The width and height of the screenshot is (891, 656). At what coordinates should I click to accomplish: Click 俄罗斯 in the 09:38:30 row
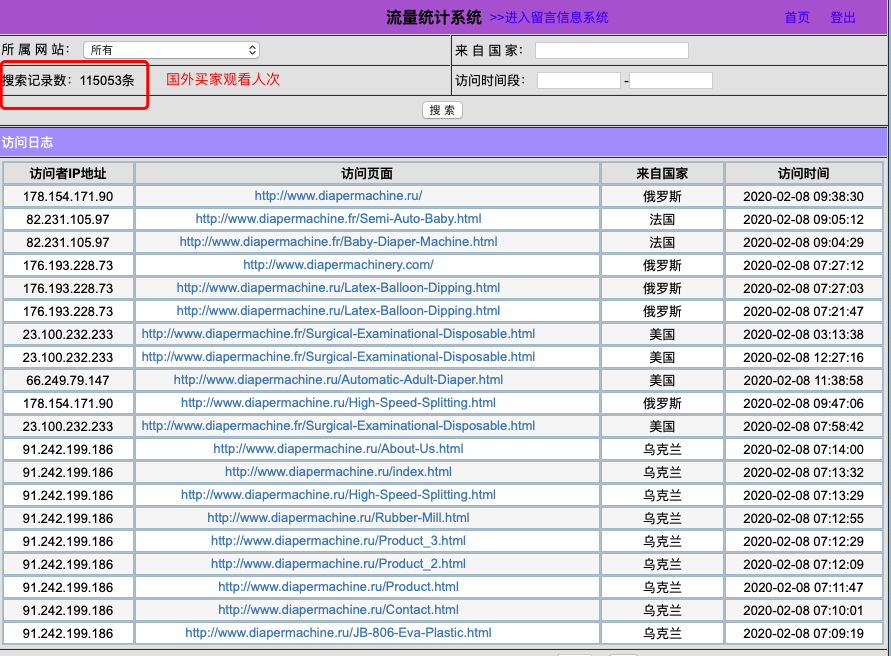click(662, 197)
